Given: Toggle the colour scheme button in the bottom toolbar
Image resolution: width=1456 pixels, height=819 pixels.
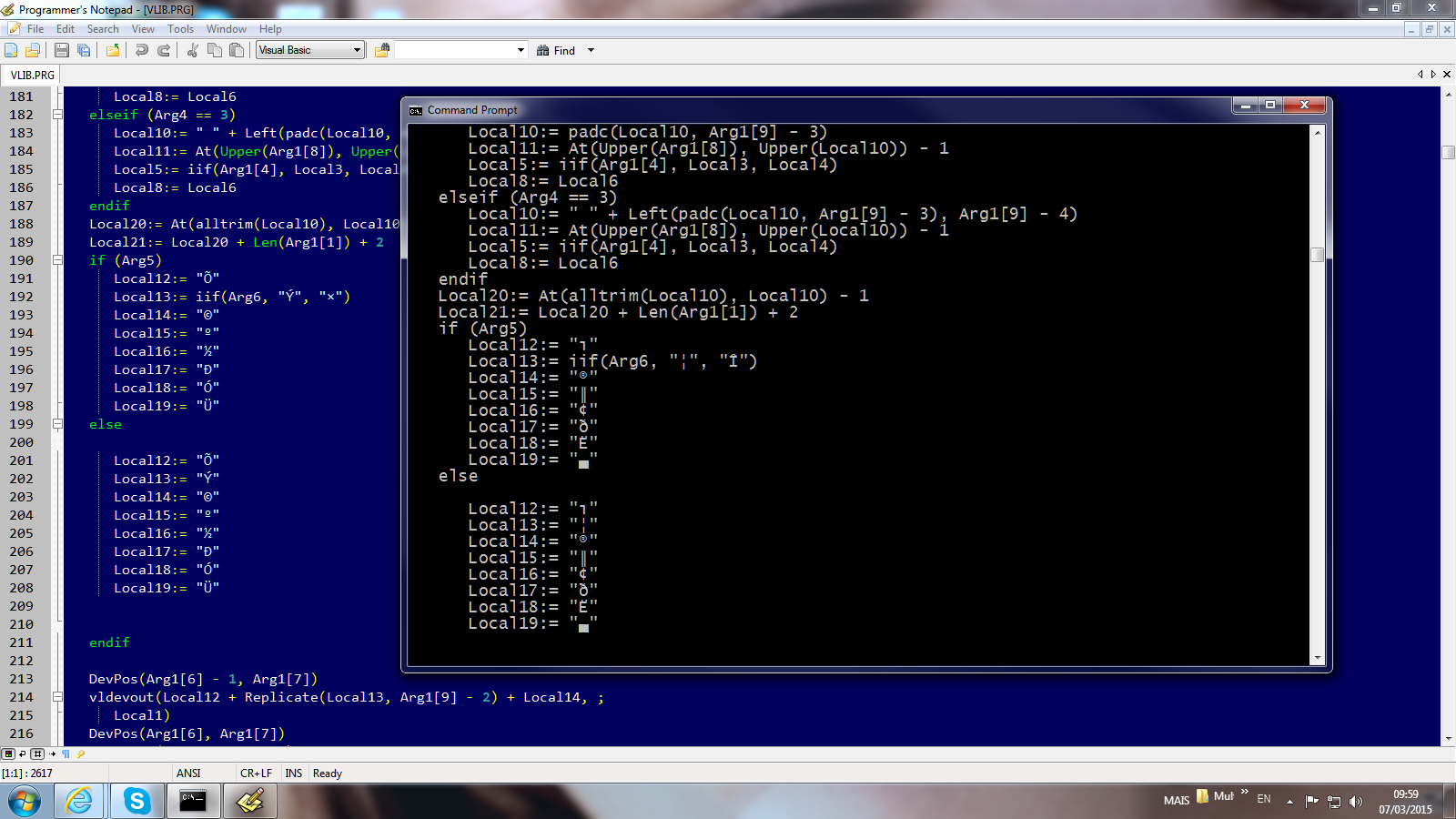Looking at the screenshot, I should point(8,753).
